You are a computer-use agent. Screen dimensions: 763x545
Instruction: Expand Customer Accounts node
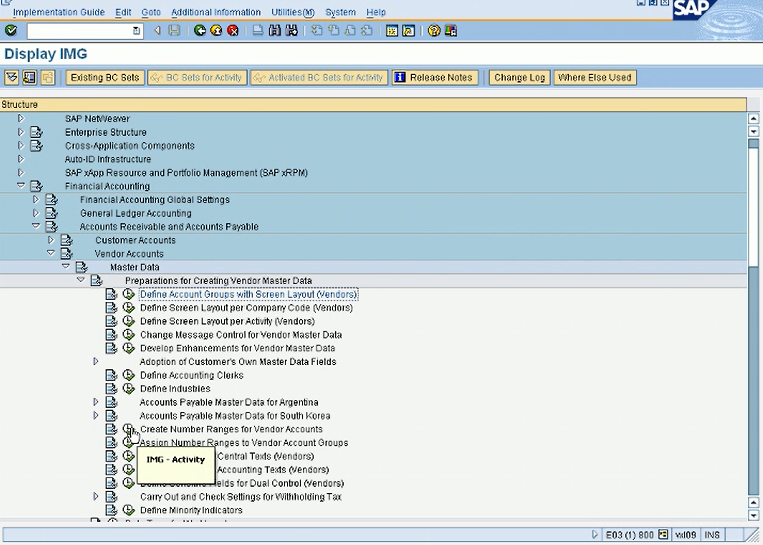coord(51,240)
